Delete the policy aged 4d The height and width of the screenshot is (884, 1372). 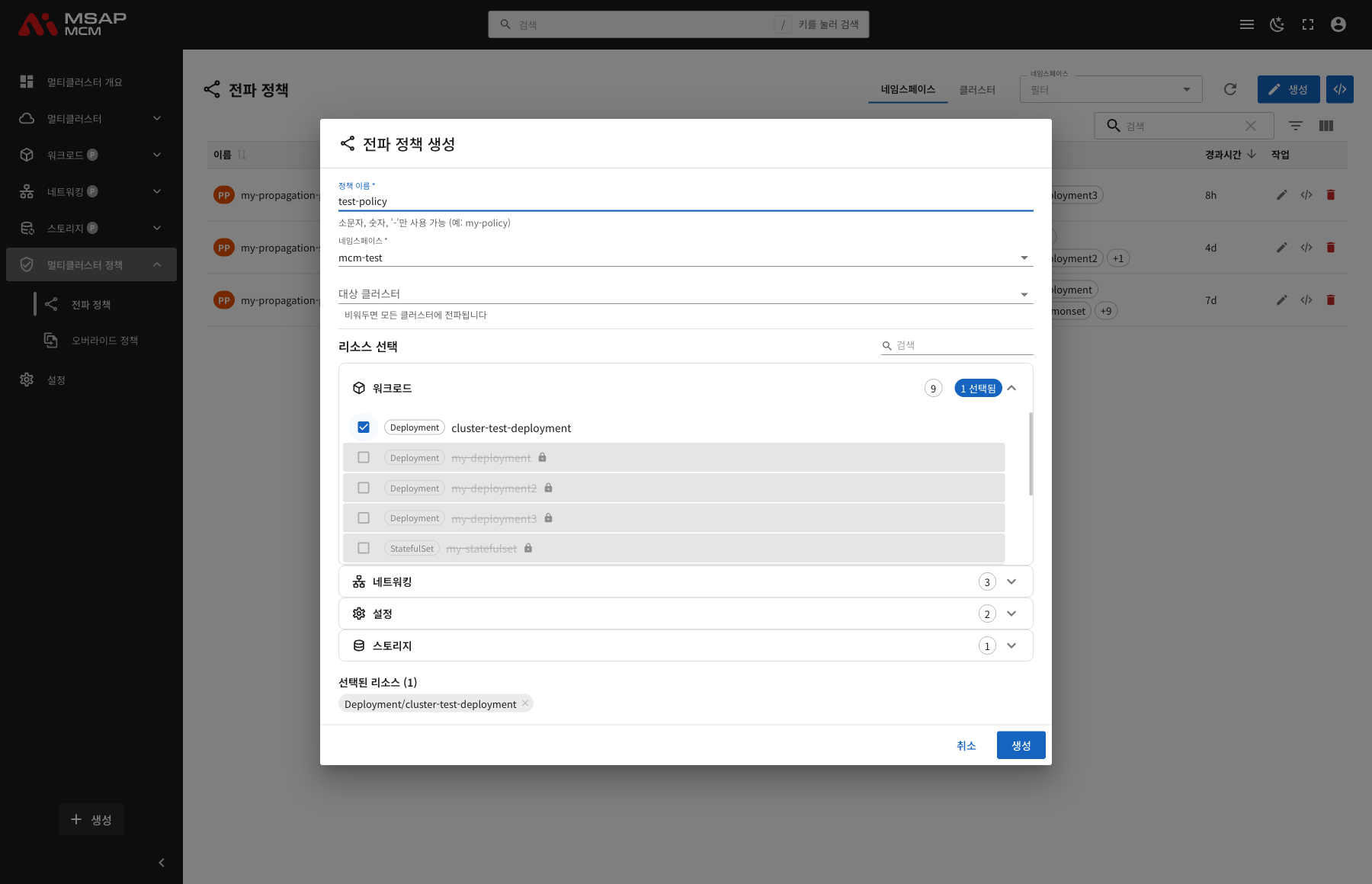(x=1331, y=248)
